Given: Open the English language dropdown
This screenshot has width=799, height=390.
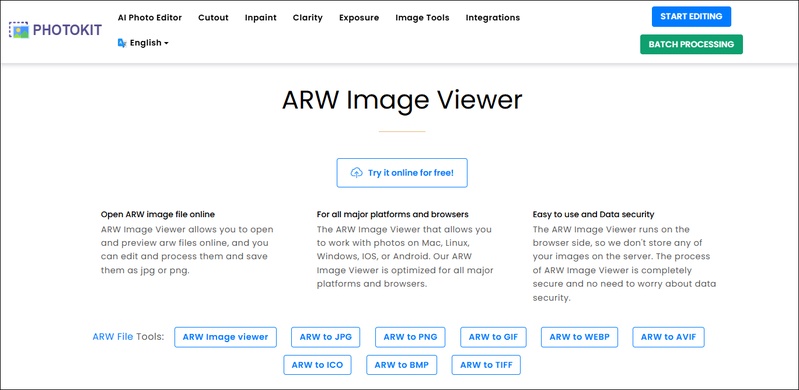Looking at the screenshot, I should pos(143,43).
